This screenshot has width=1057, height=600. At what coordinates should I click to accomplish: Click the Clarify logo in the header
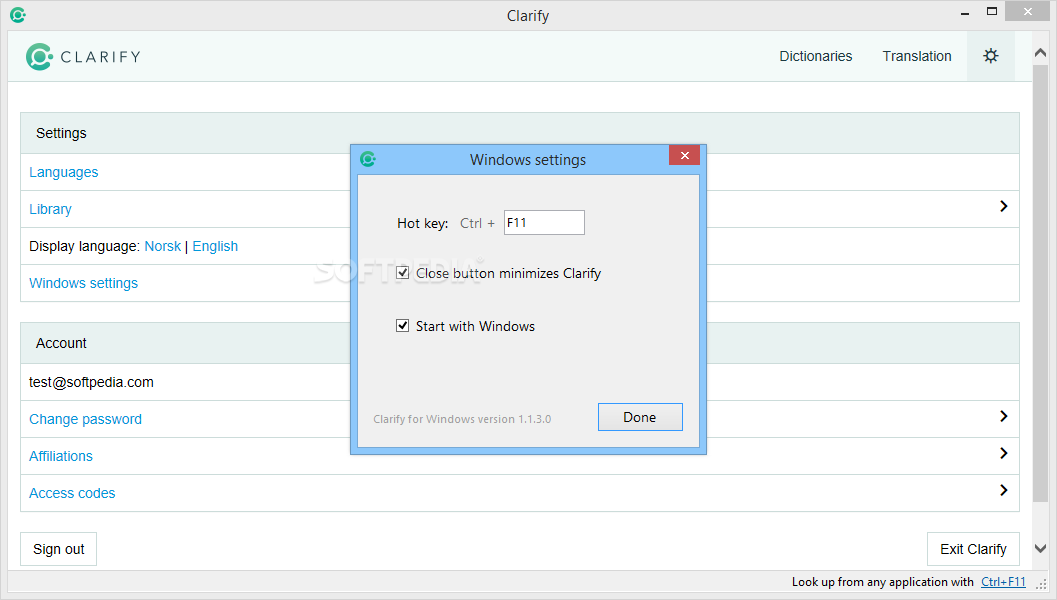(84, 57)
